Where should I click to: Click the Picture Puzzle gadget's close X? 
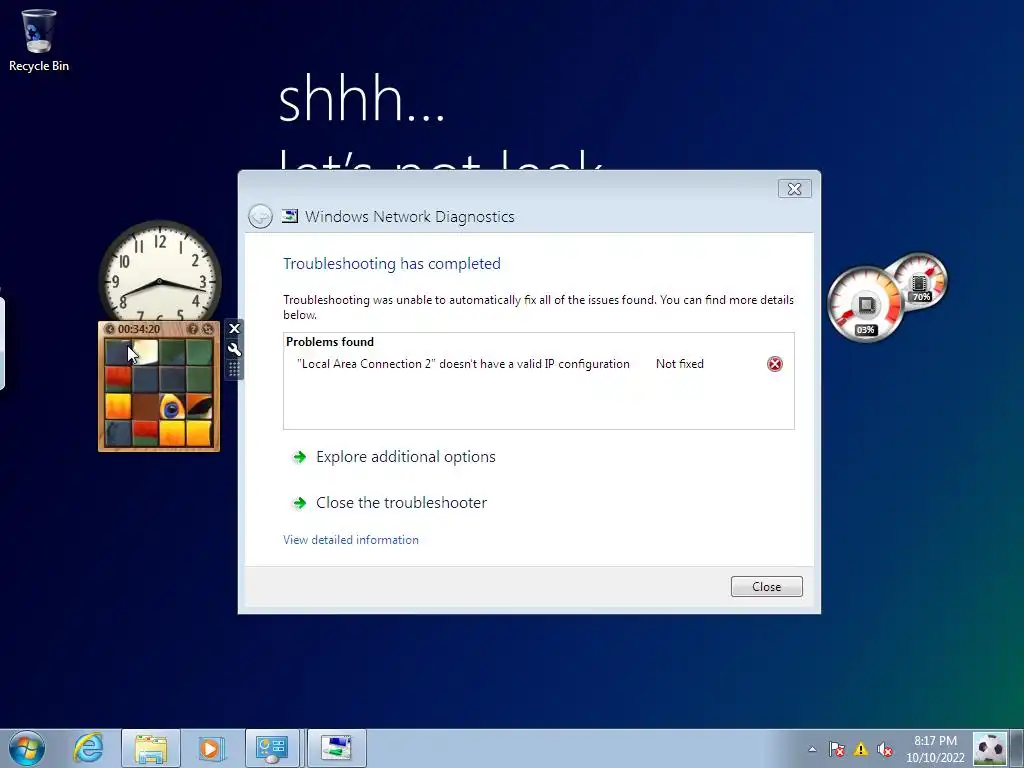coord(234,328)
